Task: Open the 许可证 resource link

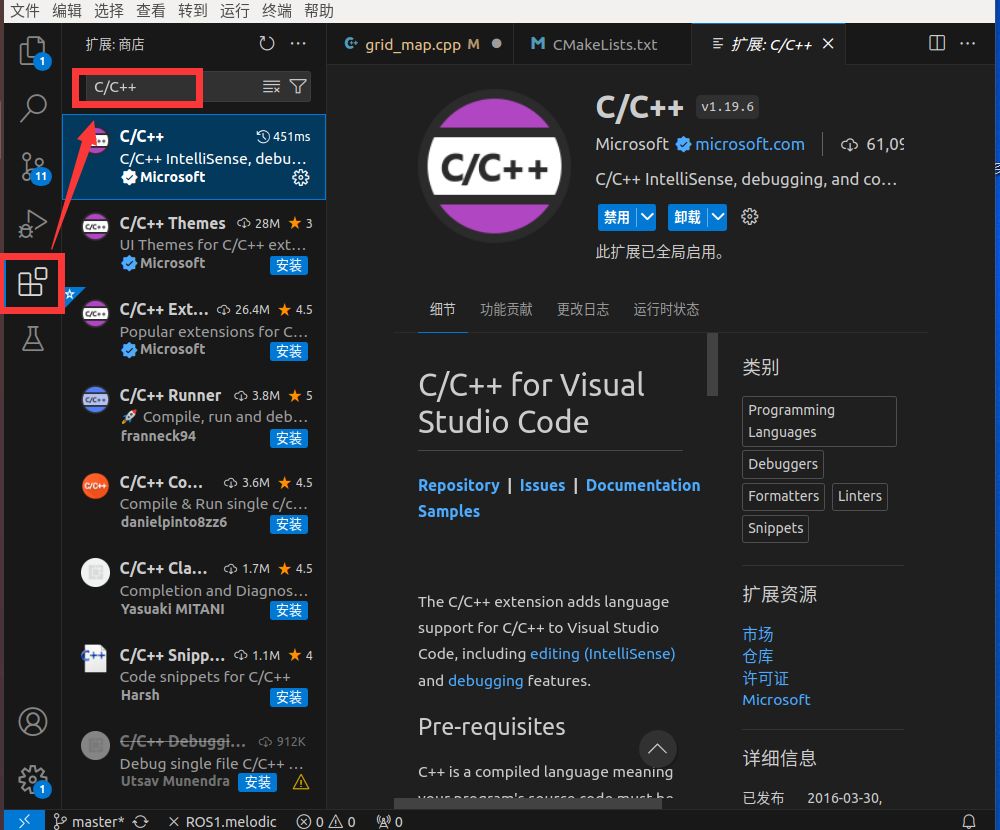Action: click(765, 678)
